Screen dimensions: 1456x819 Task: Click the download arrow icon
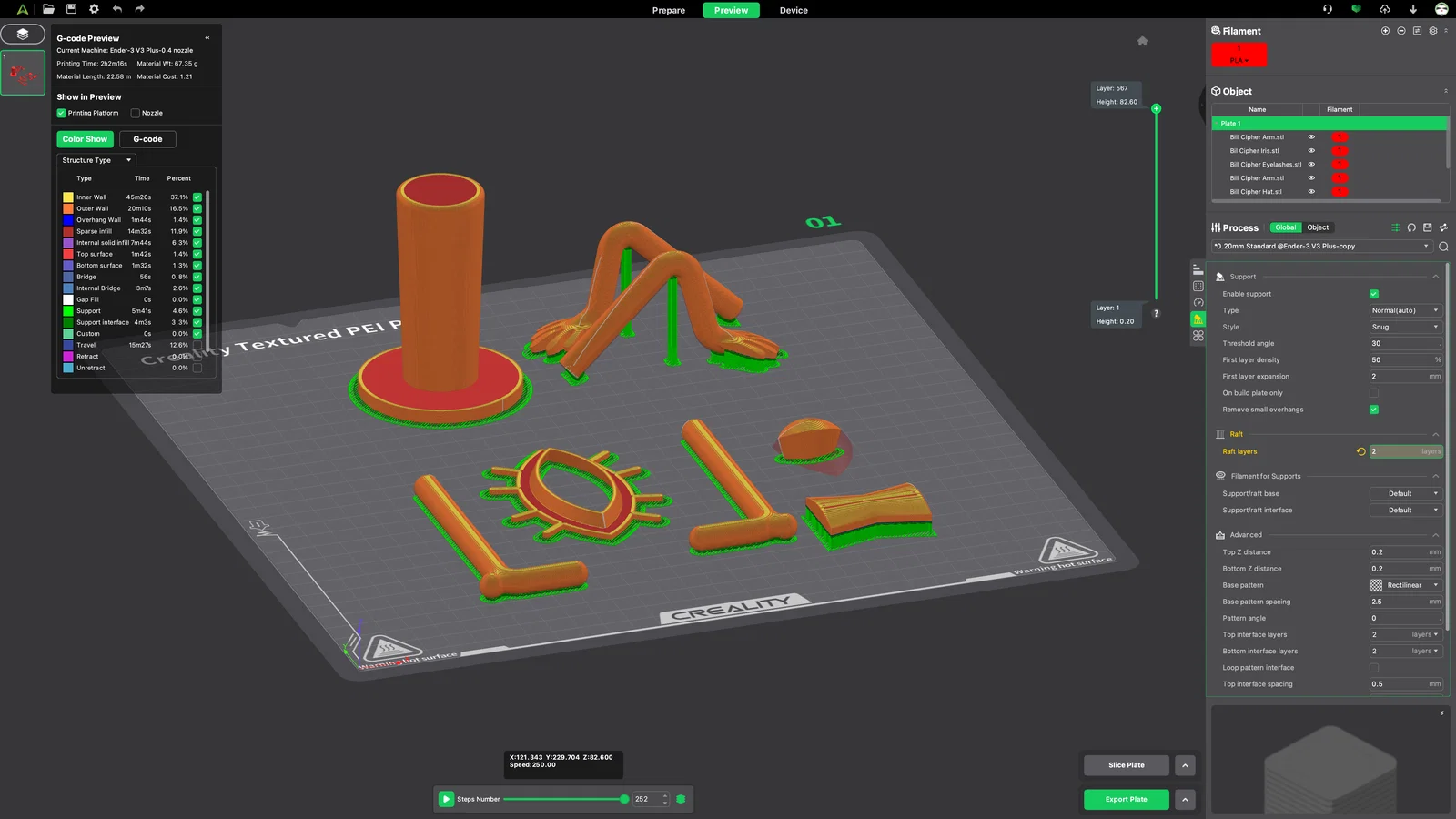(1413, 9)
